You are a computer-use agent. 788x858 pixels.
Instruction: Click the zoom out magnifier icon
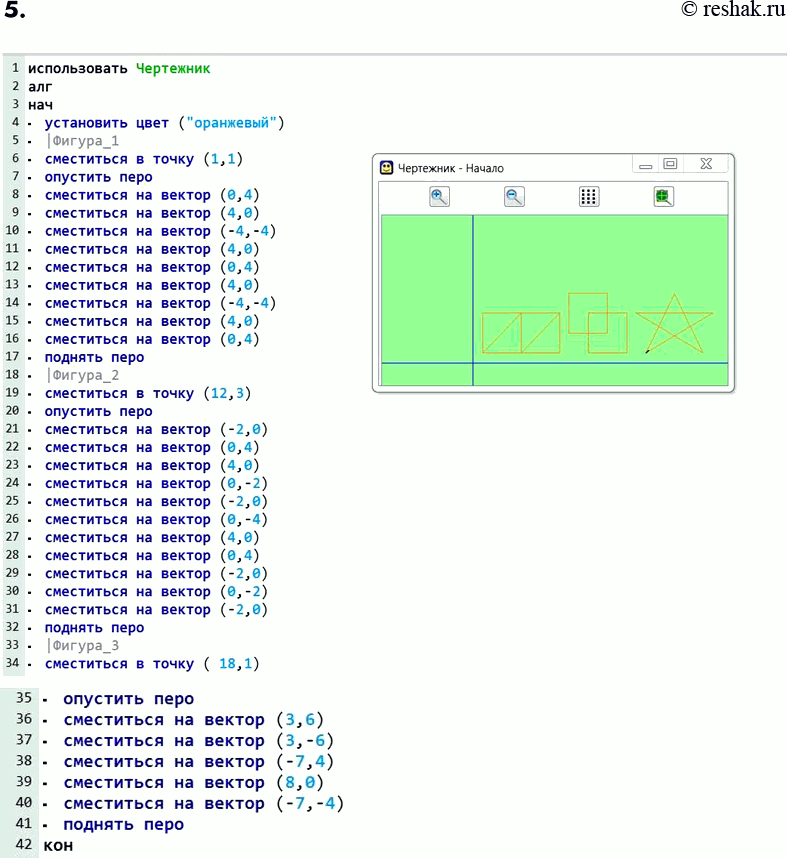click(514, 196)
